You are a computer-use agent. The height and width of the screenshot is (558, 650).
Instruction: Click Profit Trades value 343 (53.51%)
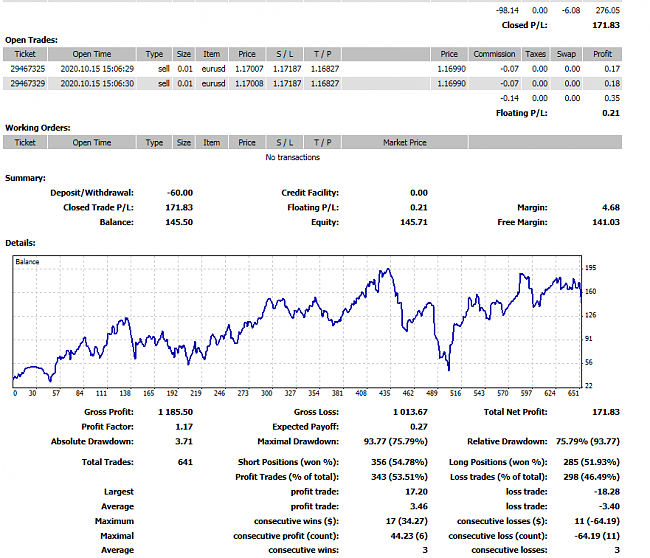[x=399, y=477]
